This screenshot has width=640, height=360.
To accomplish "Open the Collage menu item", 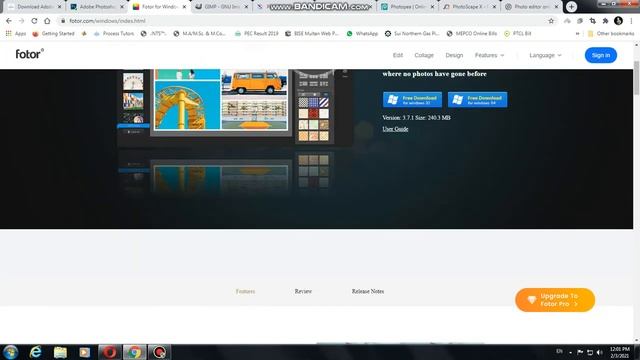I will (424, 55).
